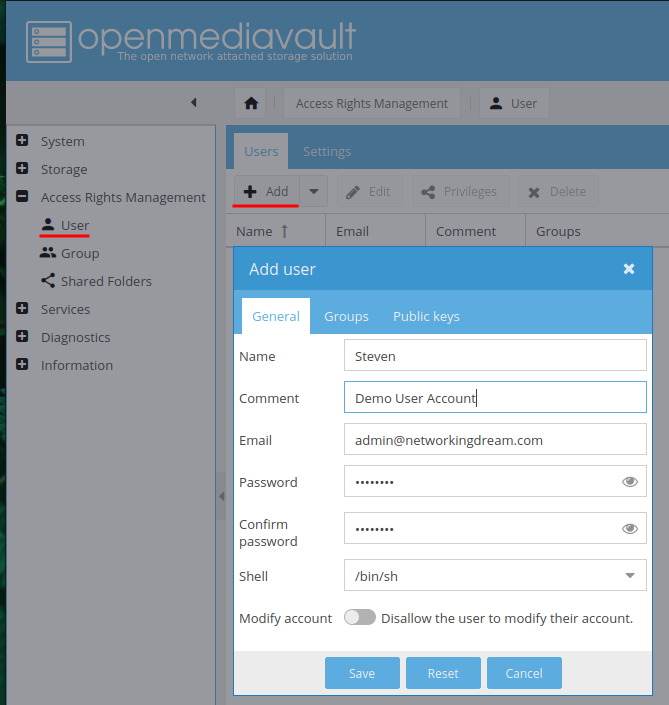This screenshot has height=705, width=669.
Task: Open the Shell dropdown list
Action: [495, 575]
